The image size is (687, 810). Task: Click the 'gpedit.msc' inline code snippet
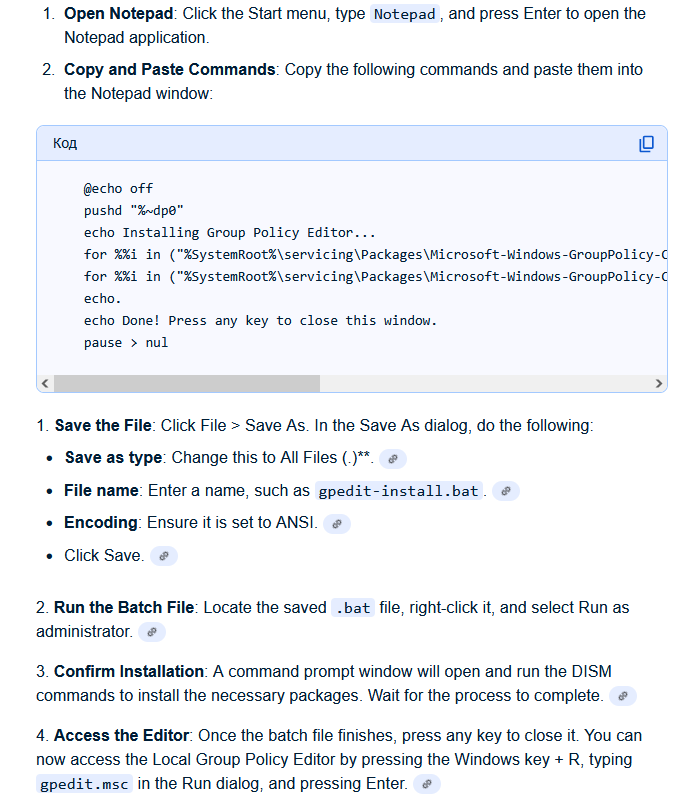point(84,784)
